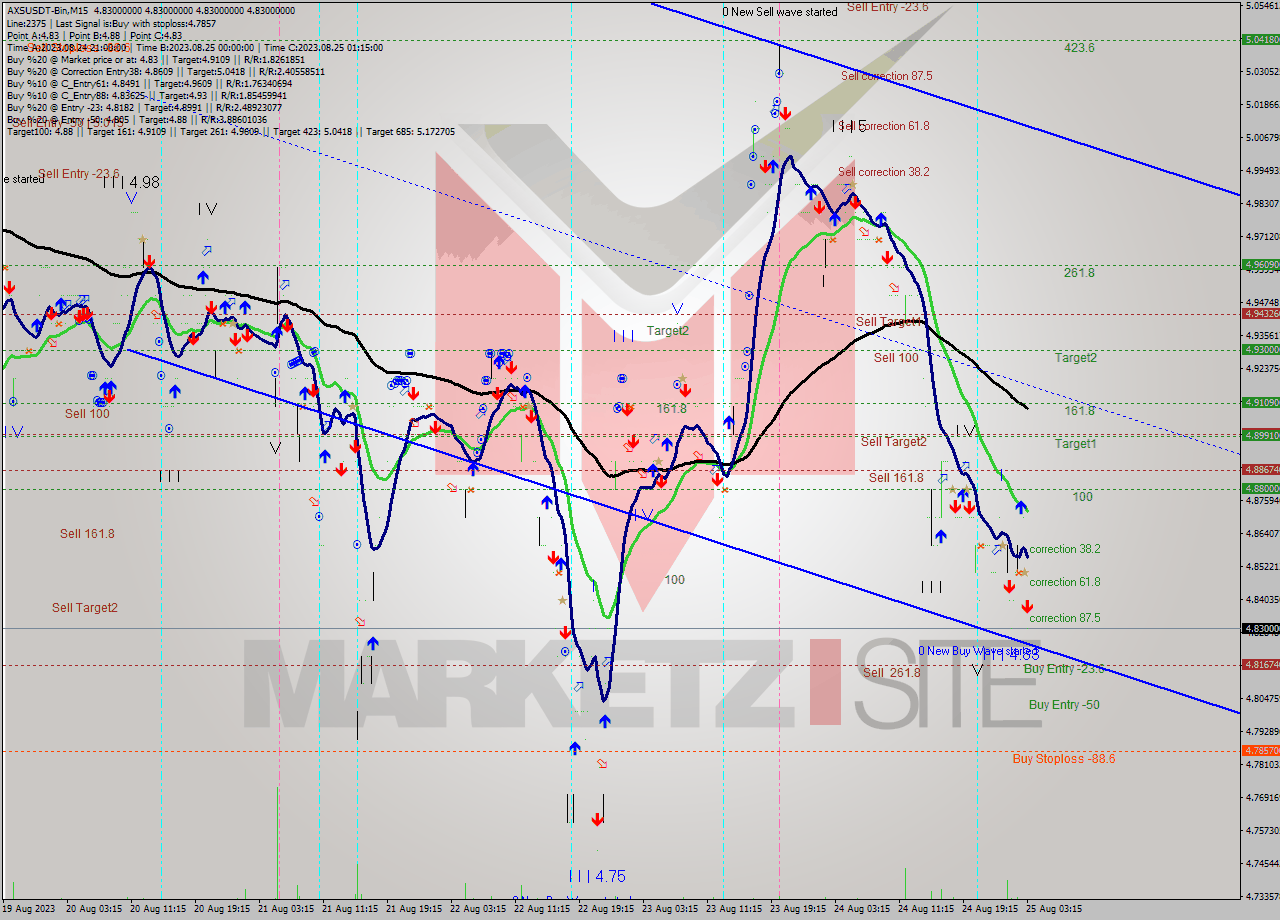Click the III 4.75 wave label
The width and height of the screenshot is (1280, 920).
(x=597, y=876)
